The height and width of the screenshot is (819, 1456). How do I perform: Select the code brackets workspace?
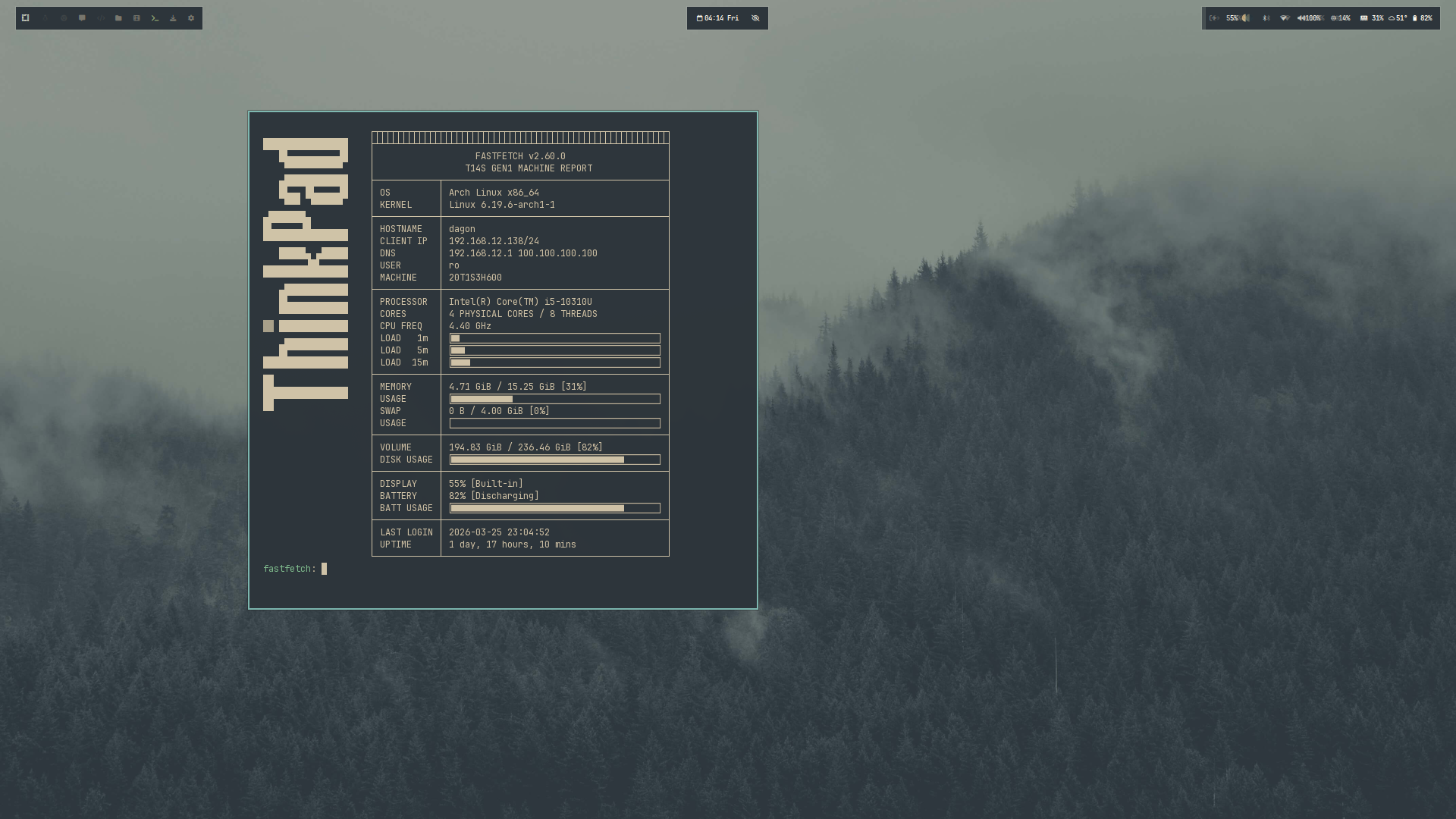(100, 18)
